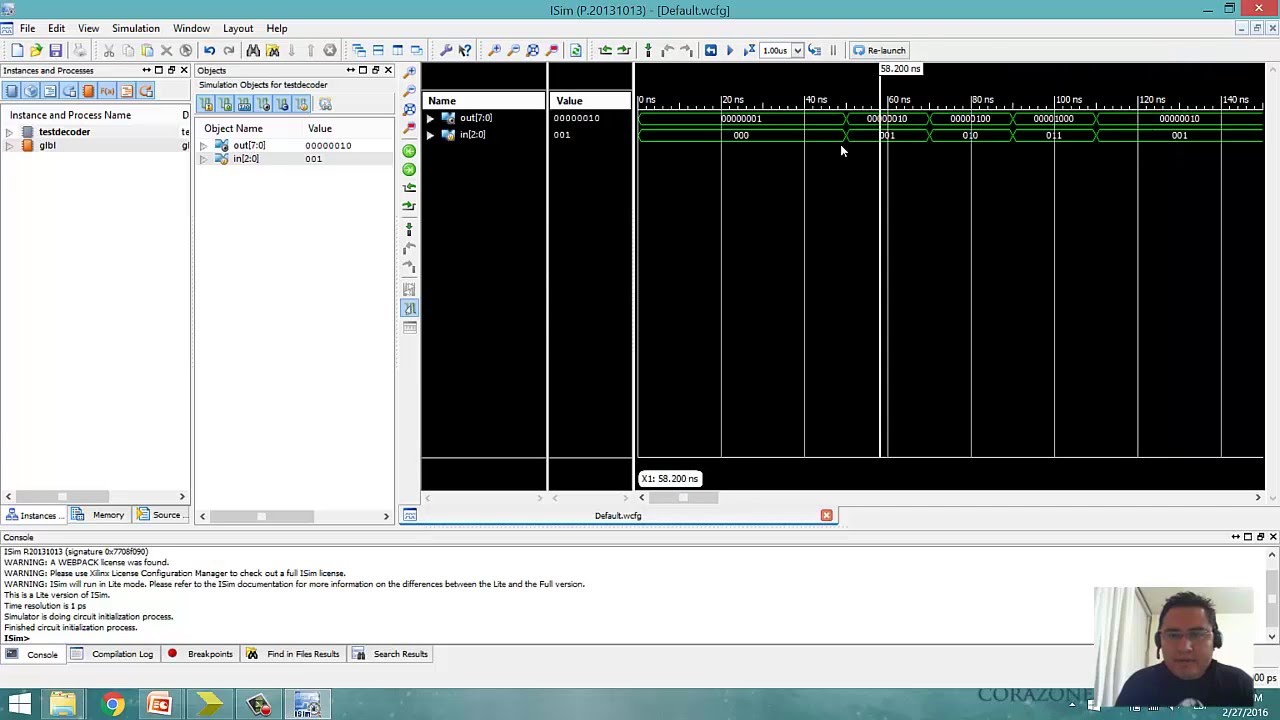Click the previous-transition icon on side toolbar
The width and height of the screenshot is (1280, 720).
click(409, 187)
